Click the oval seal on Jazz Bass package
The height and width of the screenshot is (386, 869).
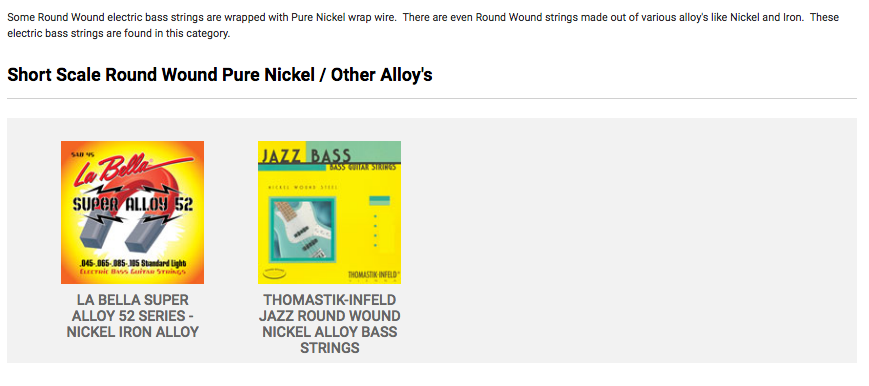tap(274, 272)
